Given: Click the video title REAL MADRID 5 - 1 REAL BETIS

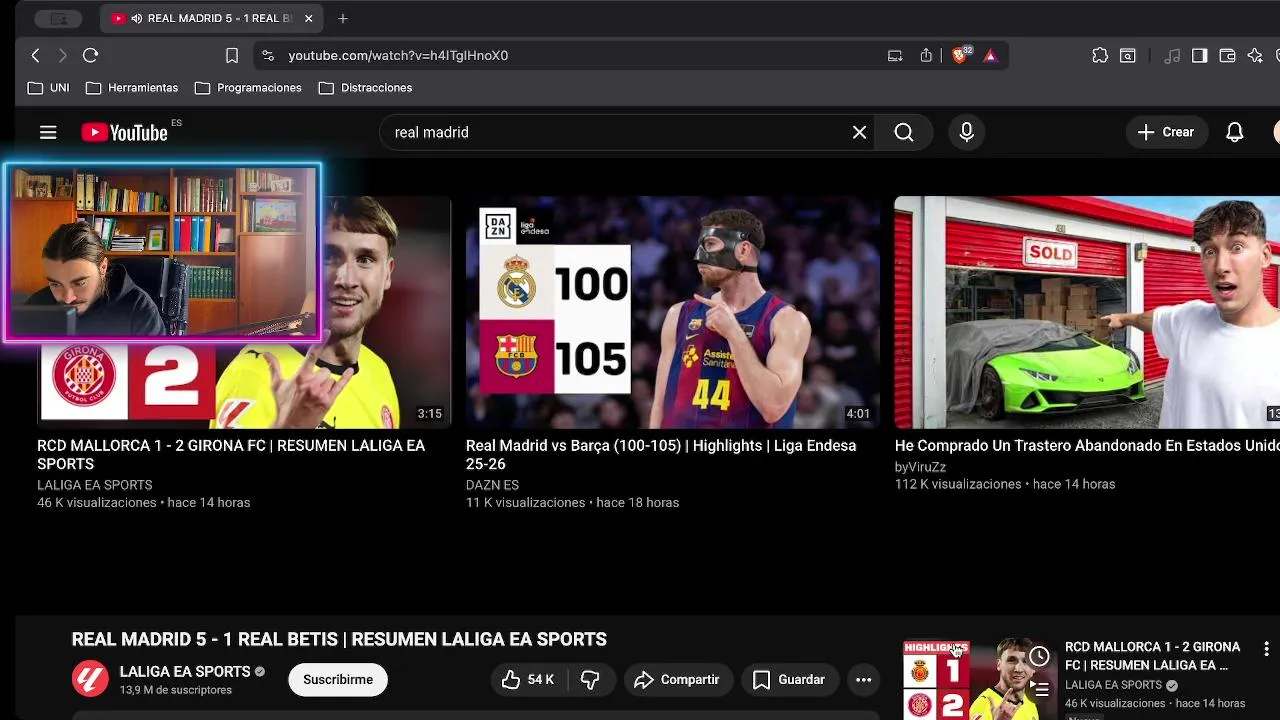Looking at the screenshot, I should pyautogui.click(x=339, y=640).
